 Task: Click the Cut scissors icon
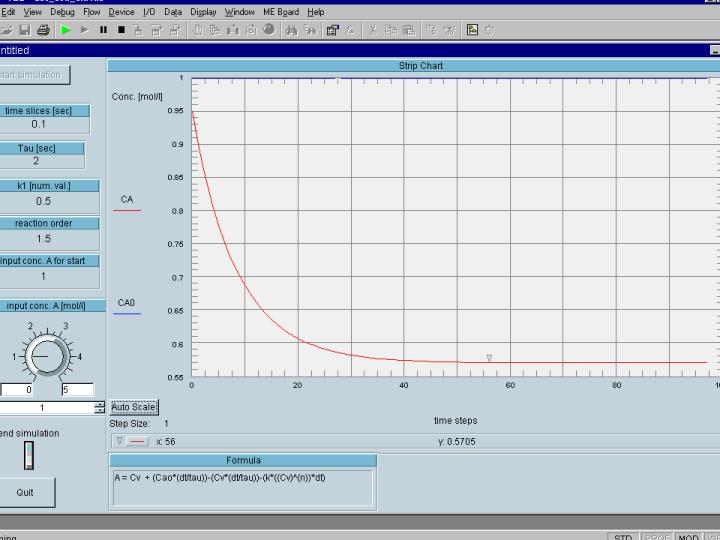pos(373,30)
